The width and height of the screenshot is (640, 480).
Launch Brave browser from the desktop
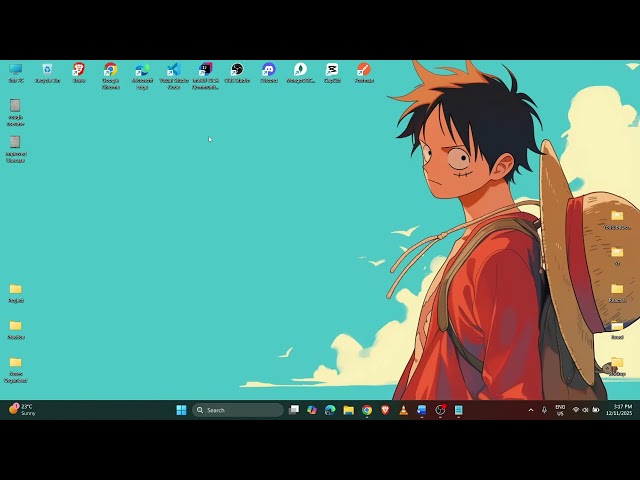pos(79,70)
